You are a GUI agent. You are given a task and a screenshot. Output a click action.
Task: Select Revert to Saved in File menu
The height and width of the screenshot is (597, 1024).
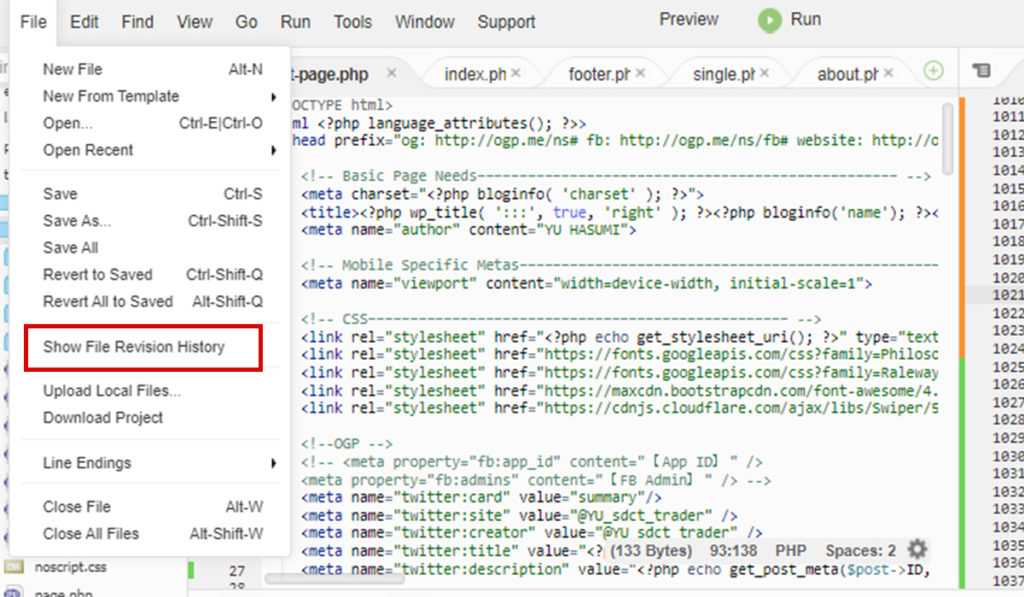pyautogui.click(x=96, y=274)
